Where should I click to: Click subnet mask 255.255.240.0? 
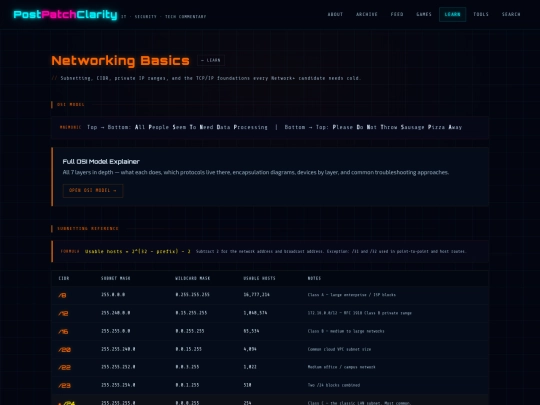tap(118, 349)
